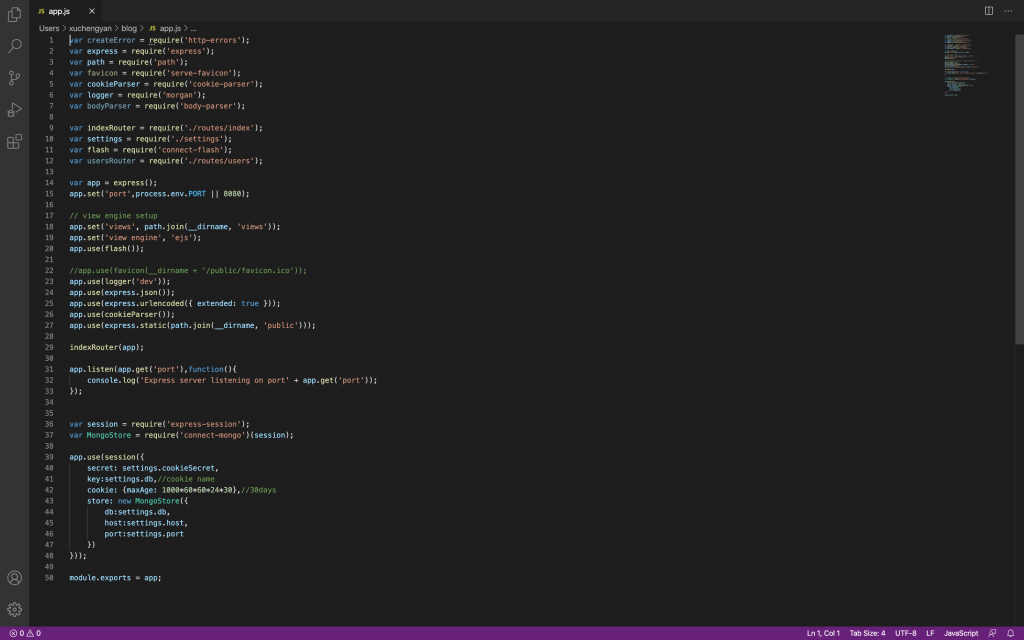Click process.env.PORT on line 15
This screenshot has width=1024, height=640.
tap(170, 194)
